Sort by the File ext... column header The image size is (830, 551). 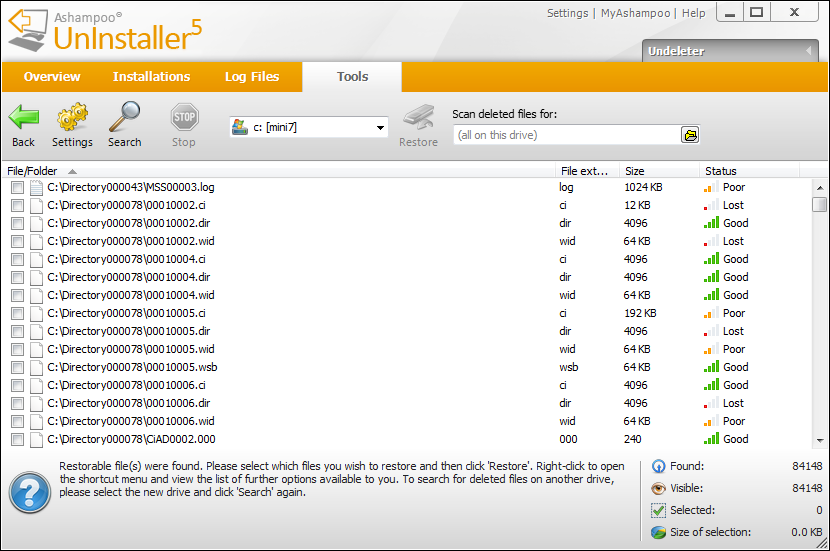point(588,171)
